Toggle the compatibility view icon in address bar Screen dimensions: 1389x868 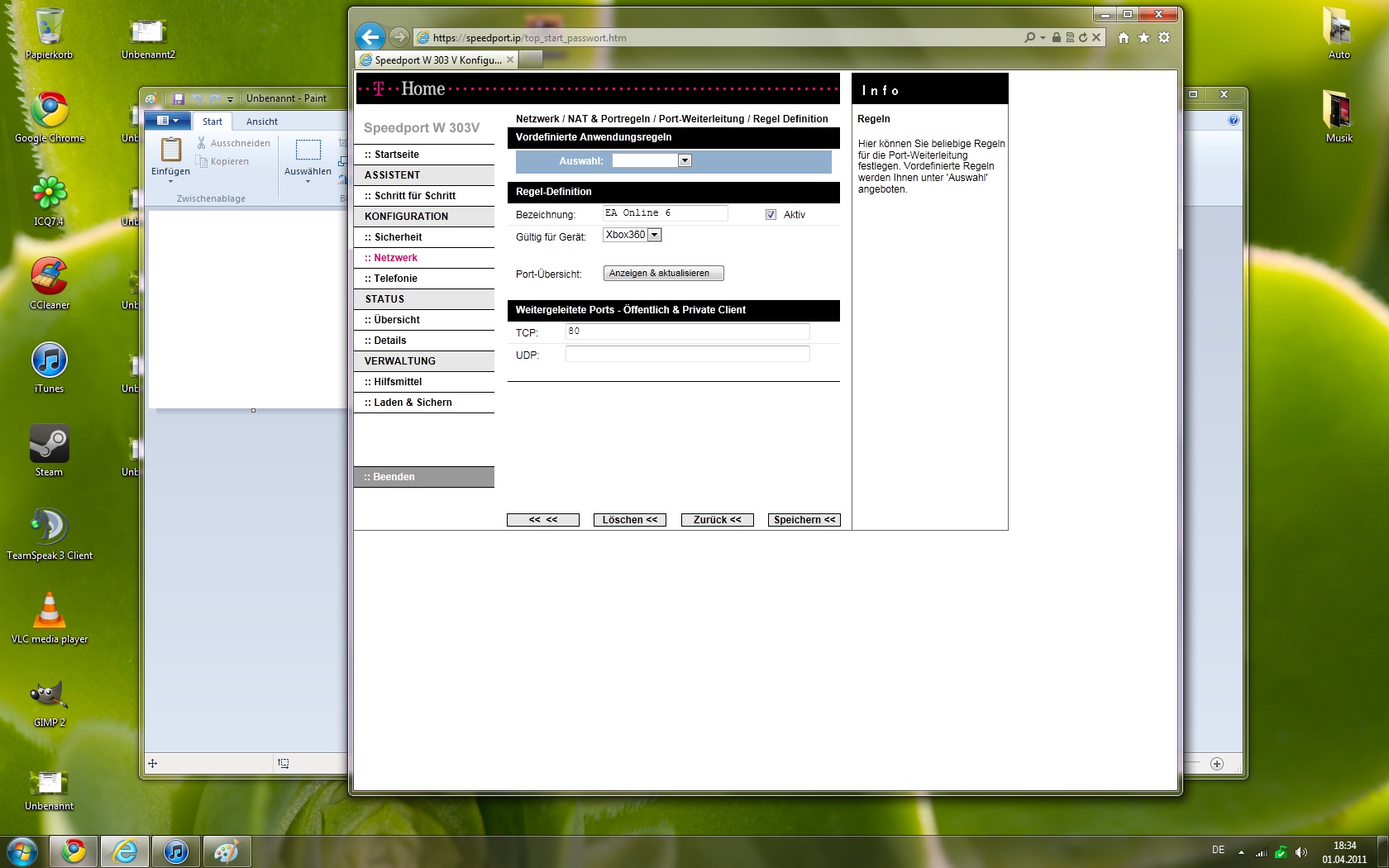(1070, 37)
